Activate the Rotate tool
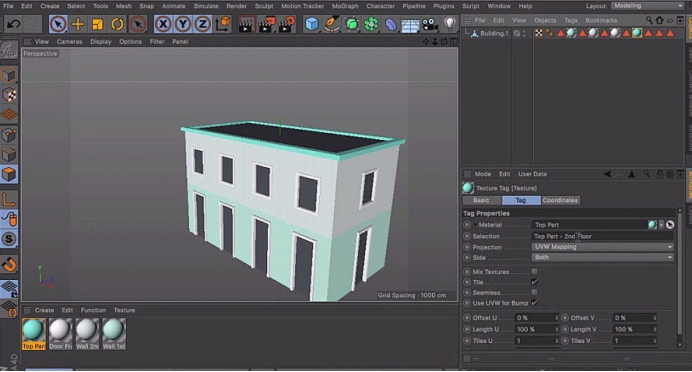692x372 pixels. pos(117,24)
